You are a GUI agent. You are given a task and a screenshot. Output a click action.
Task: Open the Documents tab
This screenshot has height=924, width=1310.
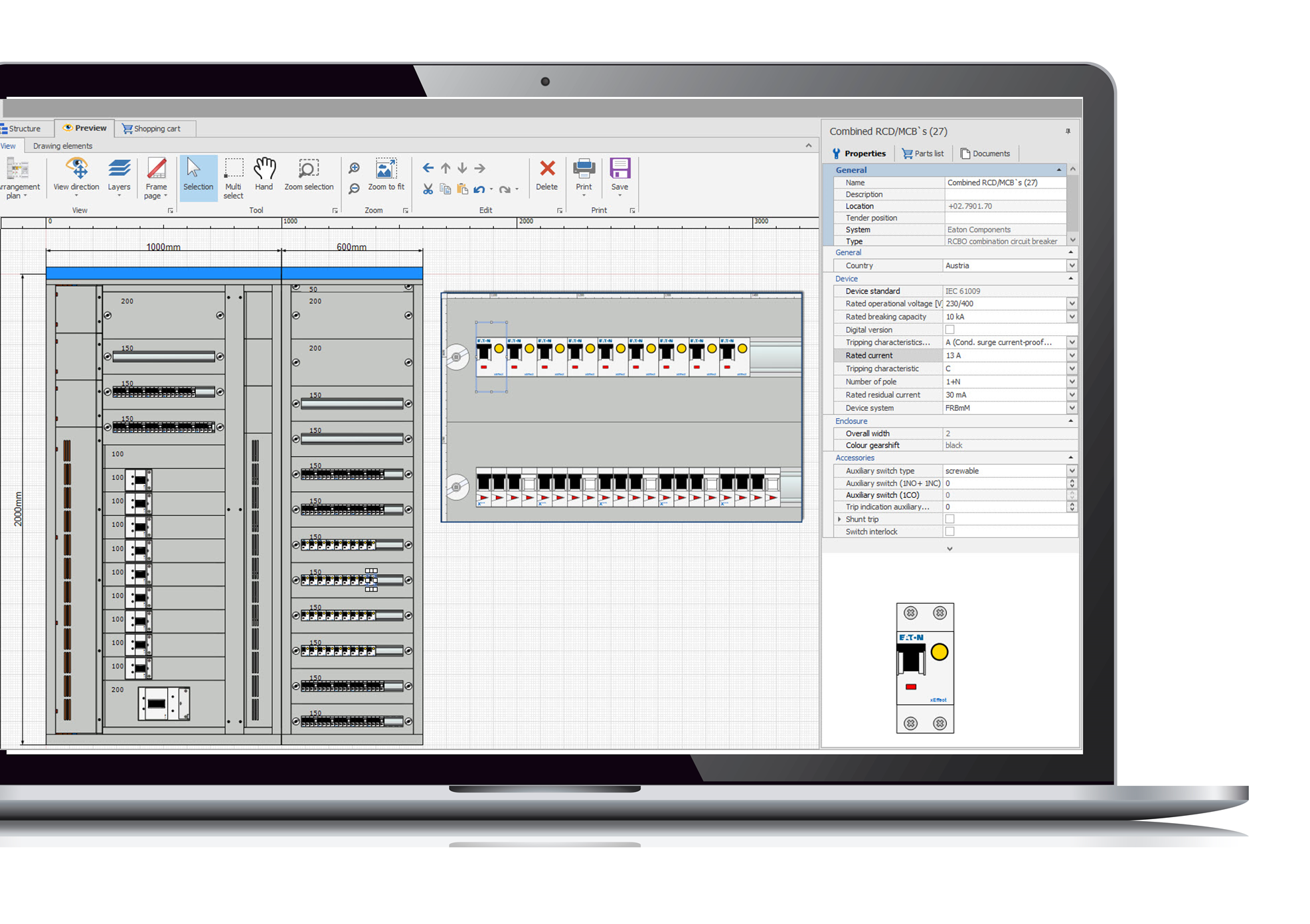pos(985,153)
